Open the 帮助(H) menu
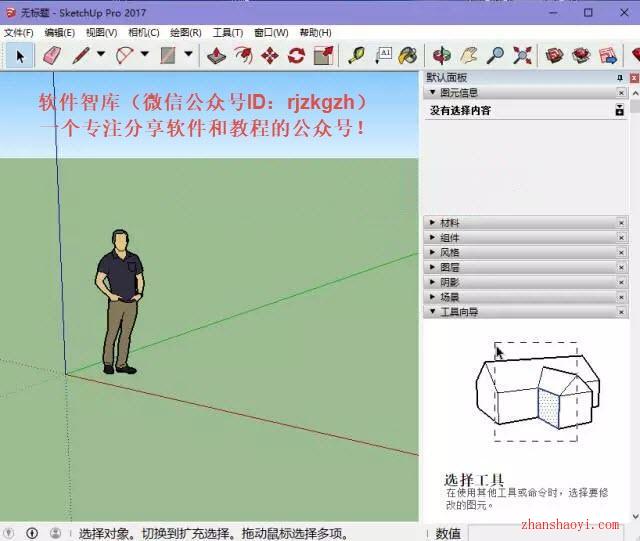This screenshot has width=640, height=541. pos(315,33)
